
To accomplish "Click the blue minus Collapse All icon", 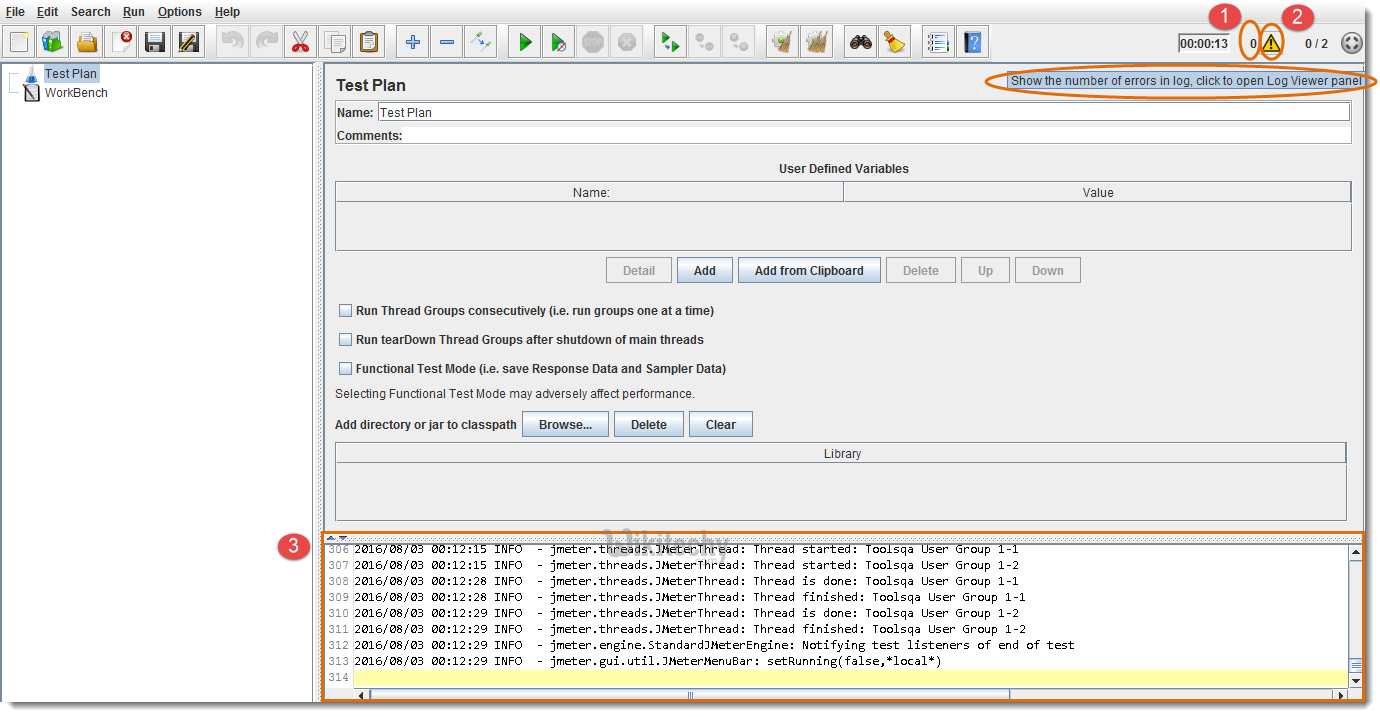I will coord(447,42).
